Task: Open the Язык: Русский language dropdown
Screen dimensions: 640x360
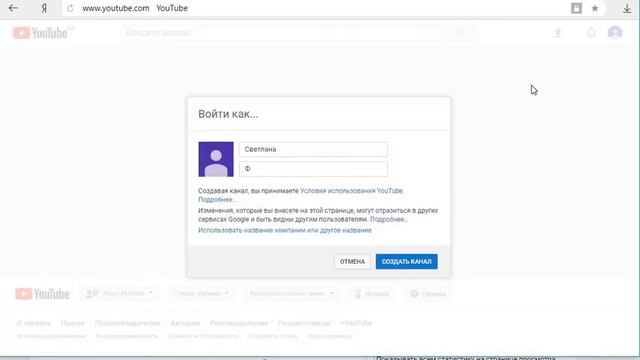Action: (120, 293)
